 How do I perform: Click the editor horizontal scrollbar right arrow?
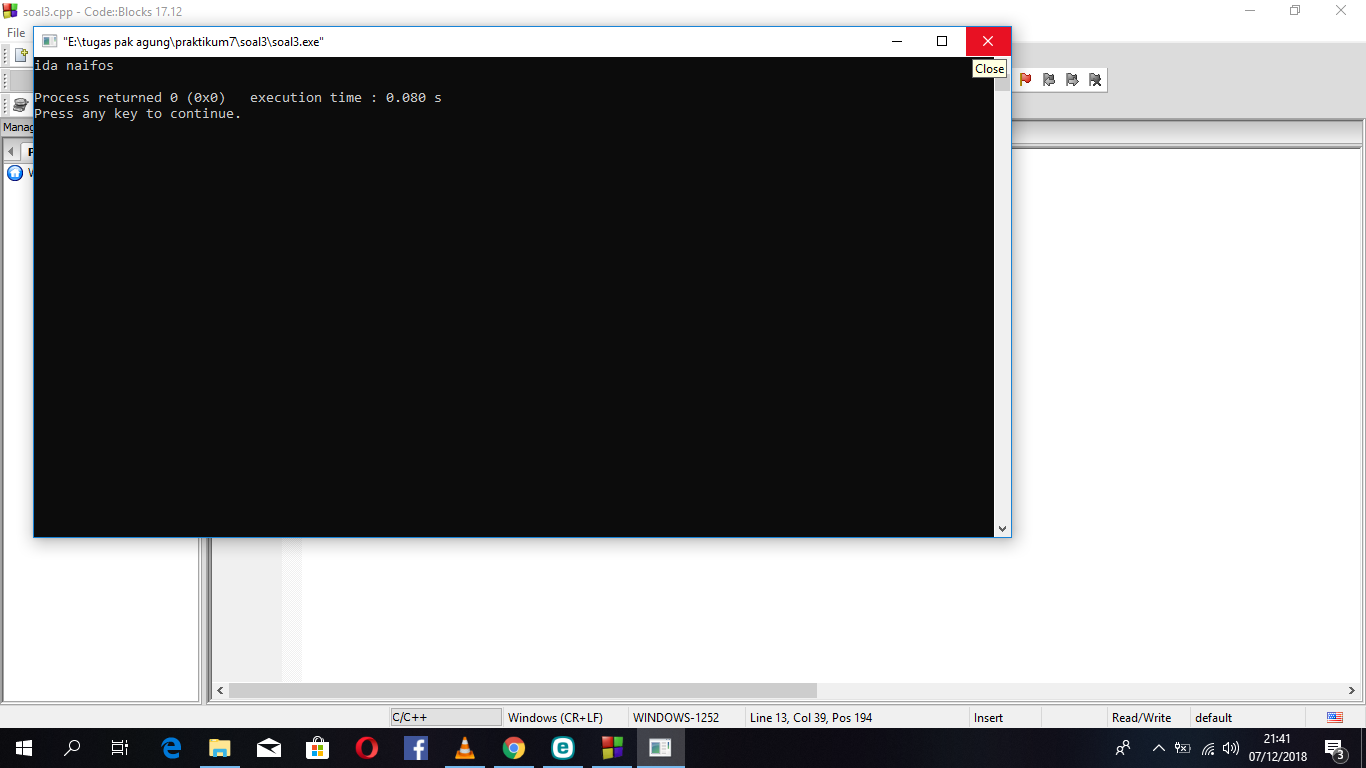pyautogui.click(x=1351, y=690)
